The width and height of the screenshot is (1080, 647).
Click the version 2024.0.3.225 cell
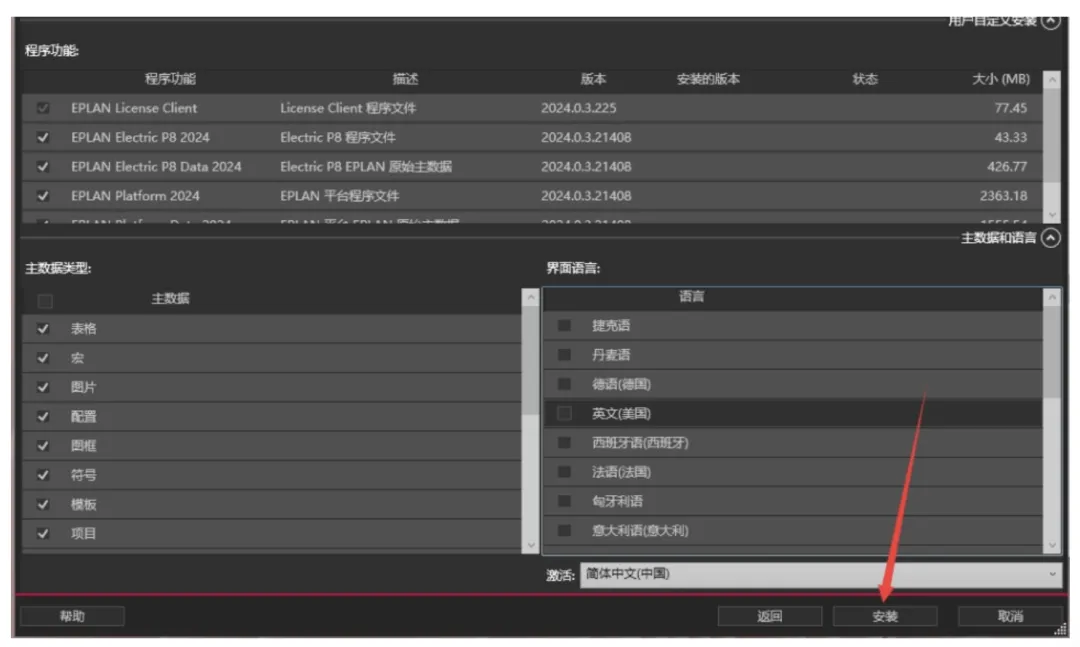(579, 108)
